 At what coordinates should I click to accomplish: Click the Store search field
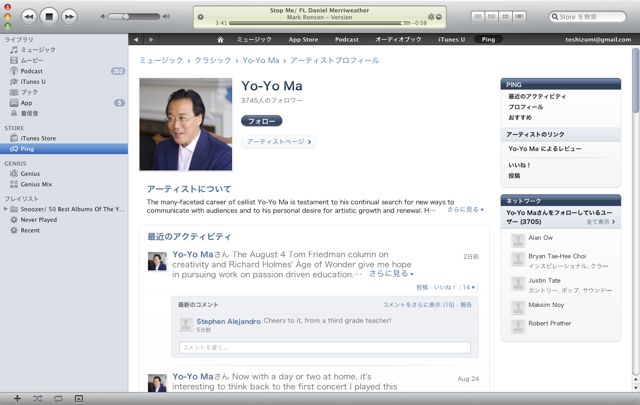587,17
